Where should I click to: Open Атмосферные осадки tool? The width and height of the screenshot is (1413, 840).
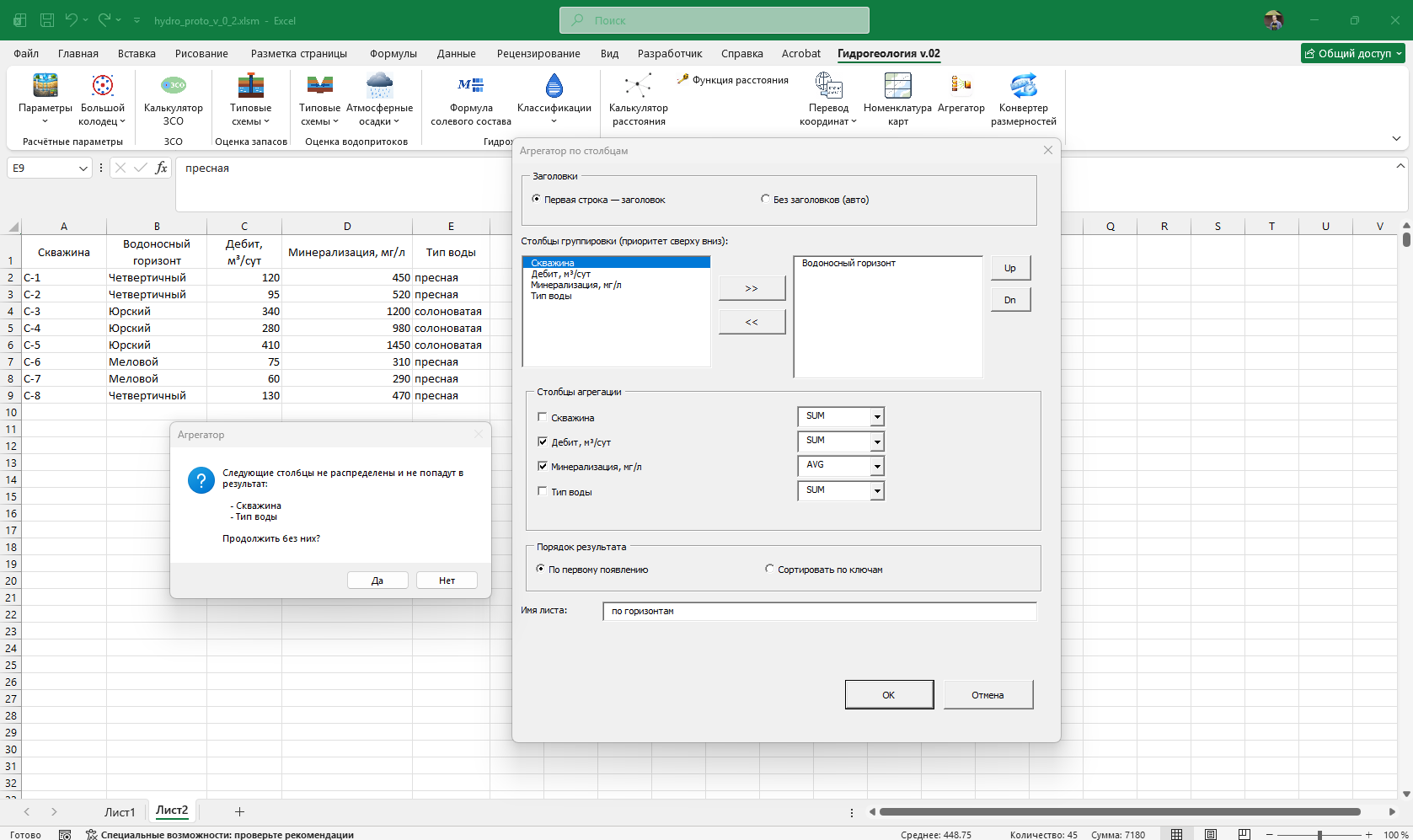coord(379,99)
